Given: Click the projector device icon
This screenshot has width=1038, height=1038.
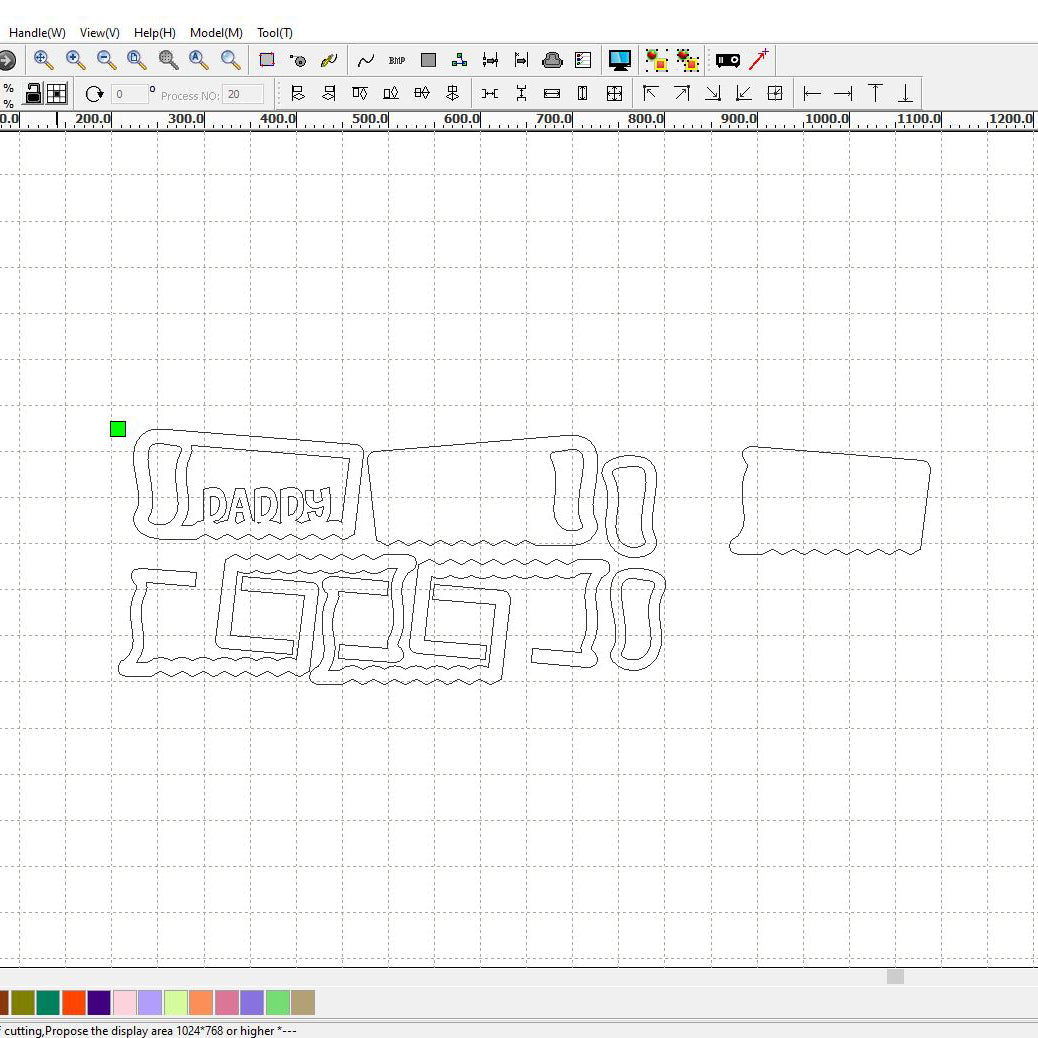Looking at the screenshot, I should point(728,60).
